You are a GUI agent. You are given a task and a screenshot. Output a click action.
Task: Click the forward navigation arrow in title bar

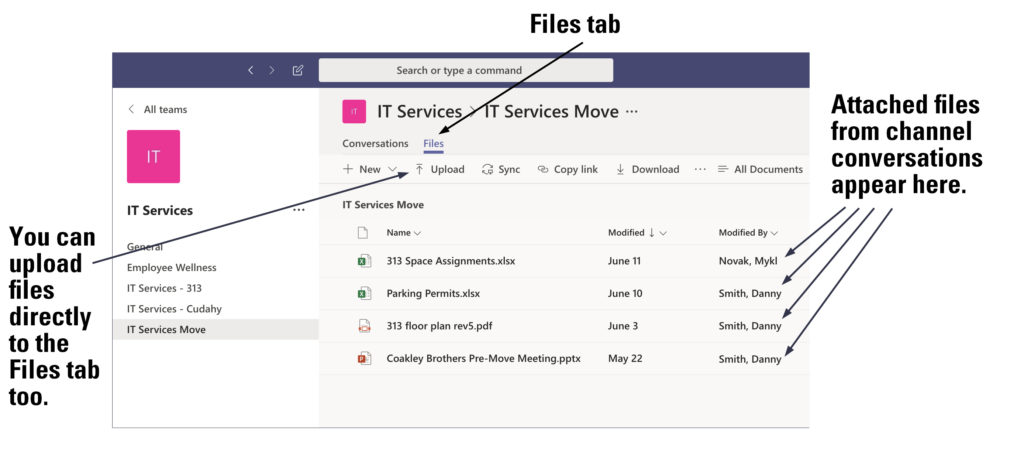tap(272, 70)
